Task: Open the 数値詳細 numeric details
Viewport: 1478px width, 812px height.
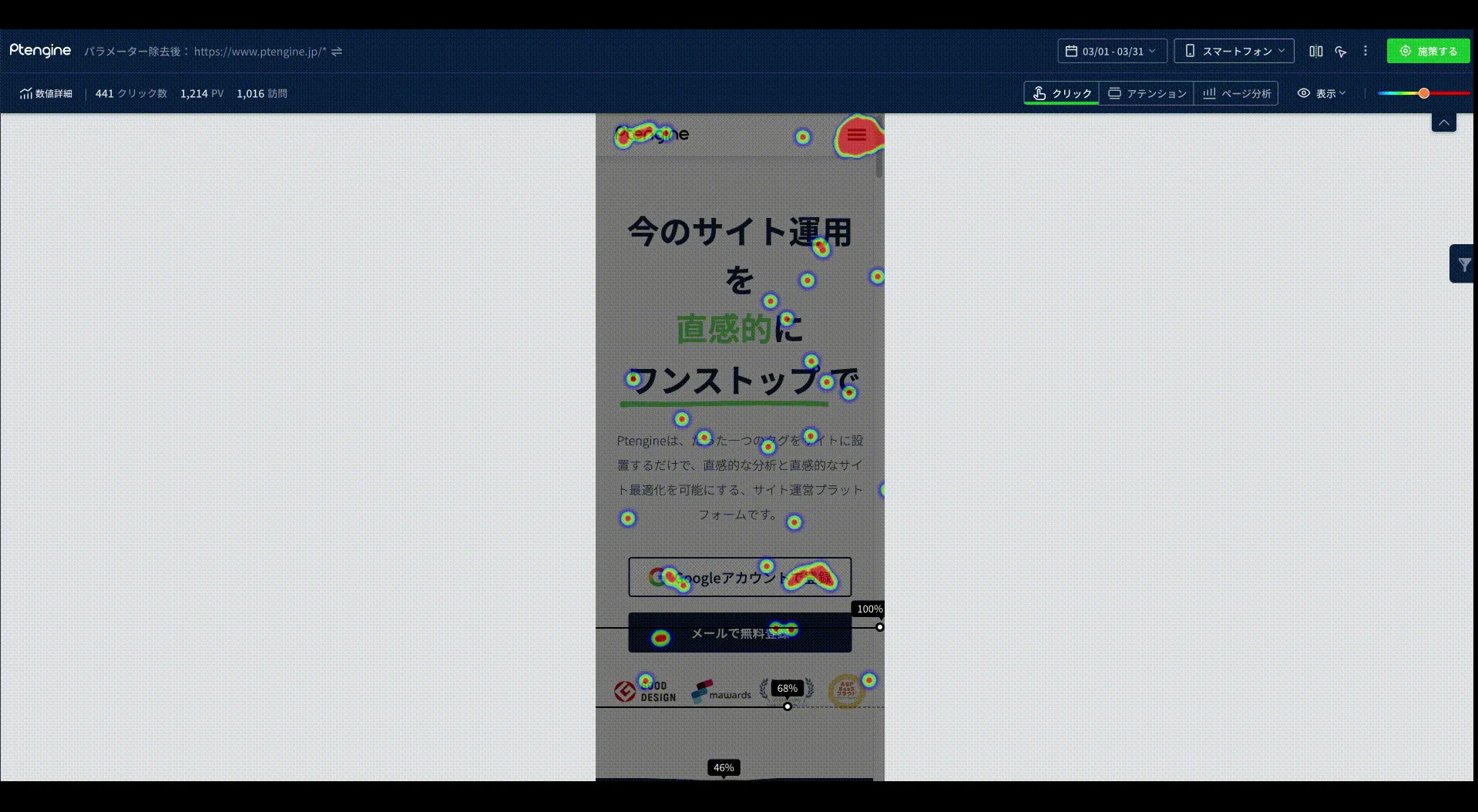Action: tap(46, 93)
